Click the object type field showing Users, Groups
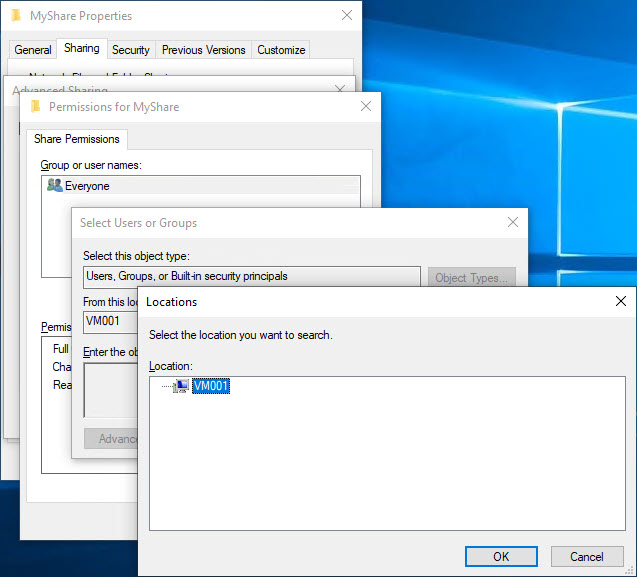637x577 pixels. pyautogui.click(x=251, y=277)
